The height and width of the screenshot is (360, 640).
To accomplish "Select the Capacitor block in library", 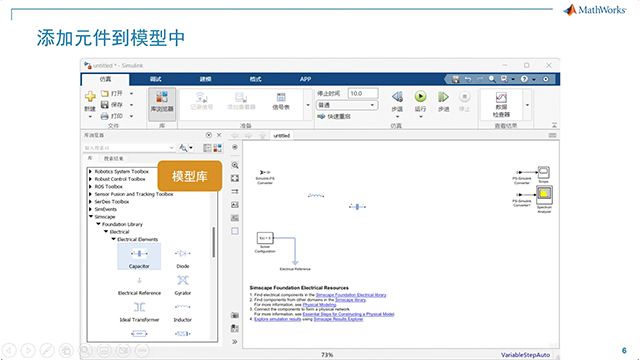I will tap(139, 257).
